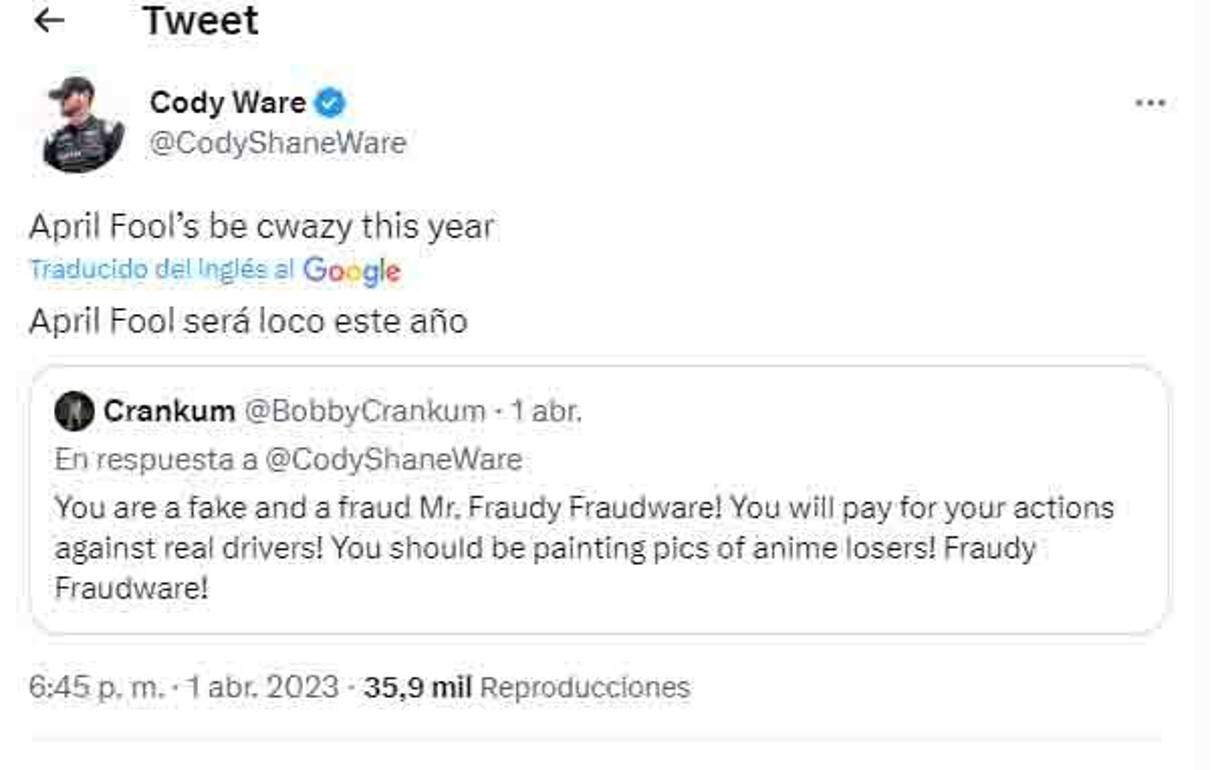Image resolution: width=1224 pixels, height=770 pixels.
Task: Click the Google logo next to the translation
Action: pyautogui.click(x=351, y=270)
